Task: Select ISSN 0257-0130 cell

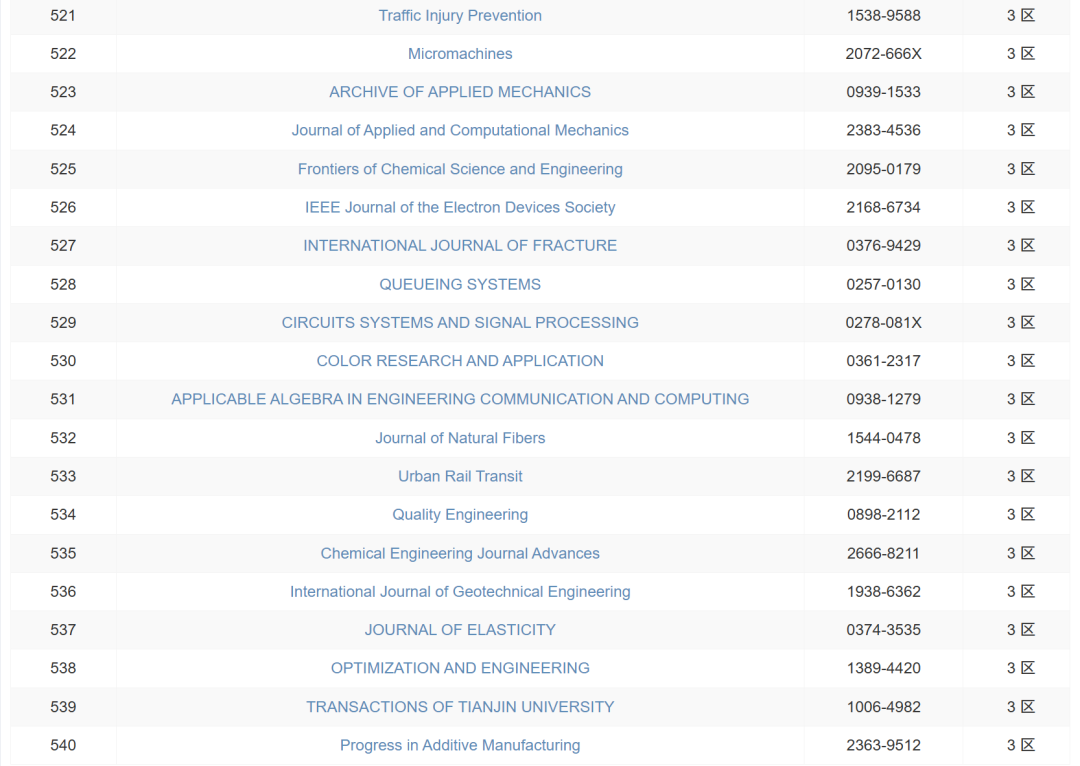Action: coord(884,284)
